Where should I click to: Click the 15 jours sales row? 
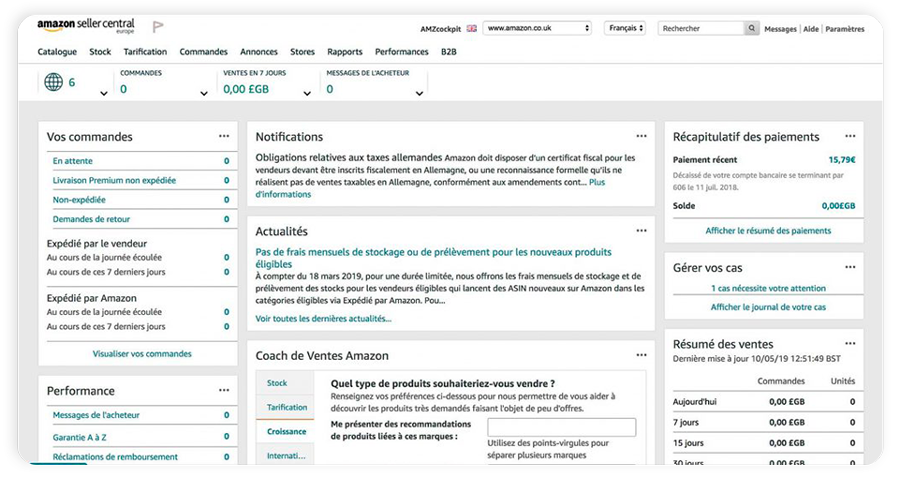(x=764, y=443)
